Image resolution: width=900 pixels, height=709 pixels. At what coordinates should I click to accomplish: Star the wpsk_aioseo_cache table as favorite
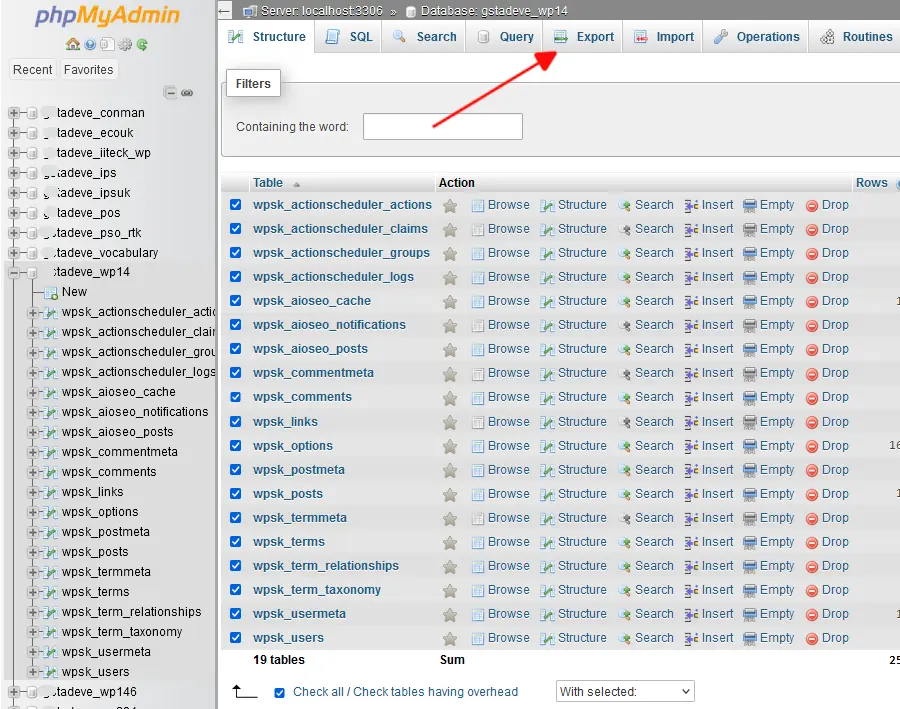[x=450, y=301]
